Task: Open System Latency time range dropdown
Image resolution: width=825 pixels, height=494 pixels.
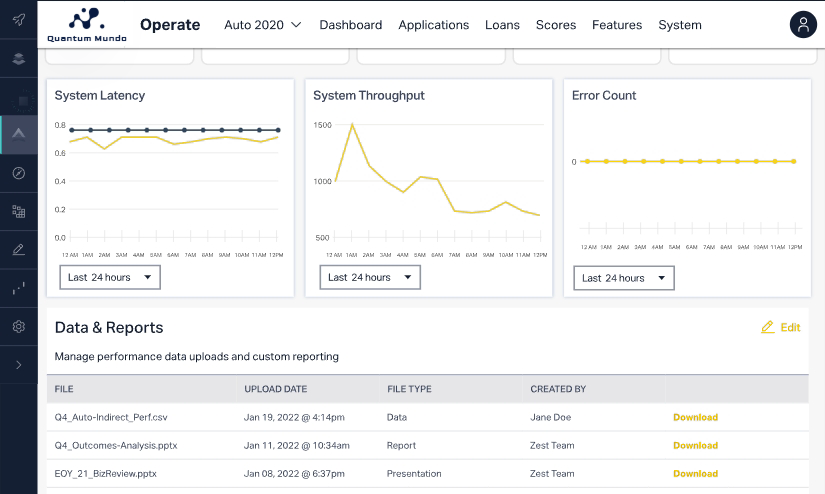Action: tap(110, 277)
